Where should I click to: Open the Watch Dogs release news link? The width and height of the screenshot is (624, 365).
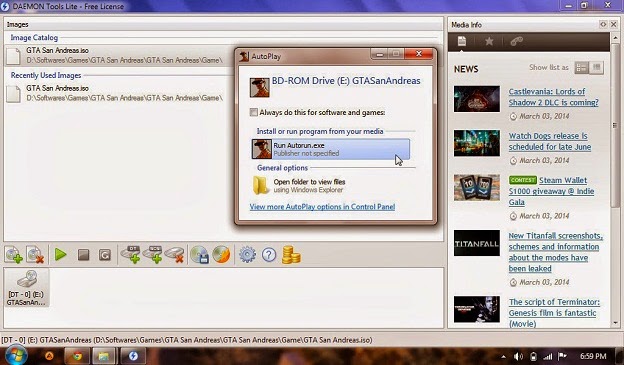[550, 141]
